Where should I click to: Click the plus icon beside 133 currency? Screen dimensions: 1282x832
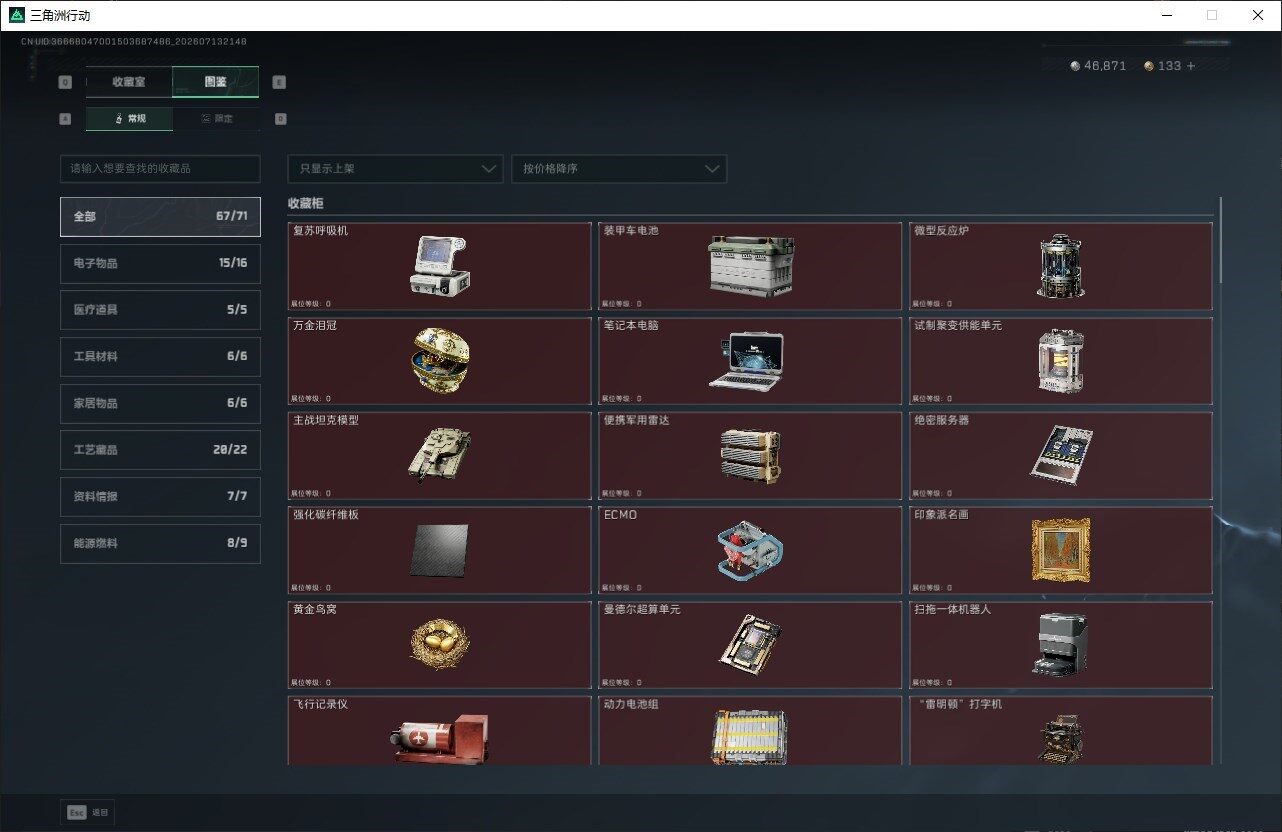pos(1190,66)
